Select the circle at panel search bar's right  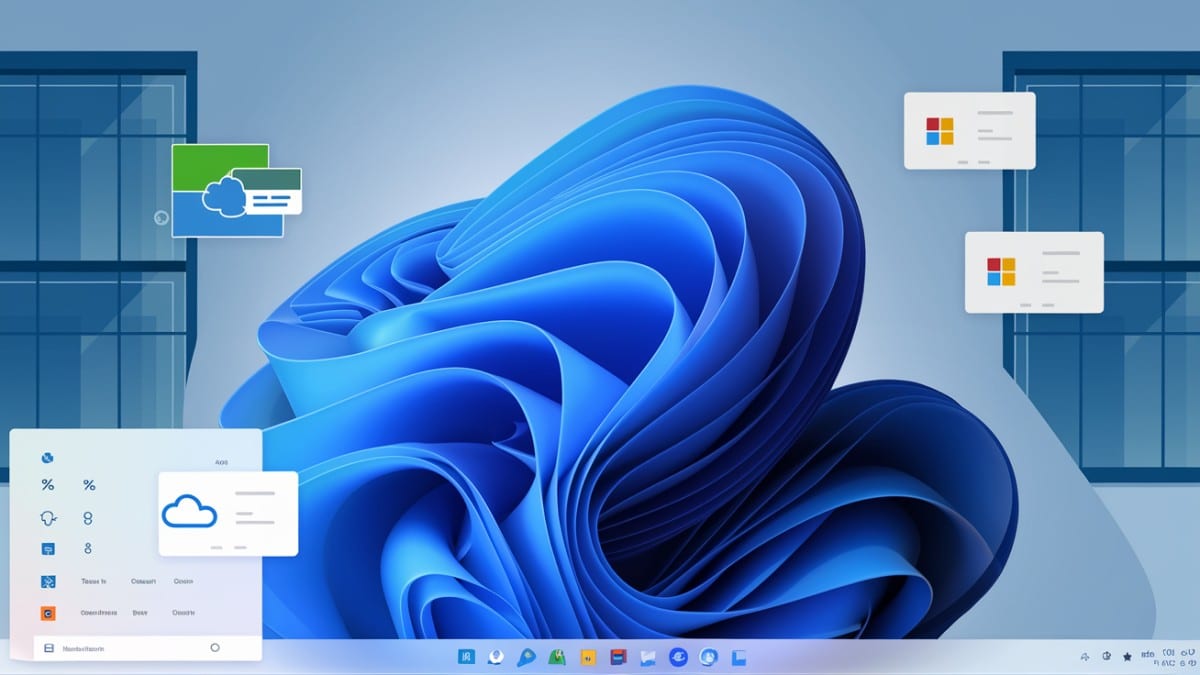pos(215,648)
